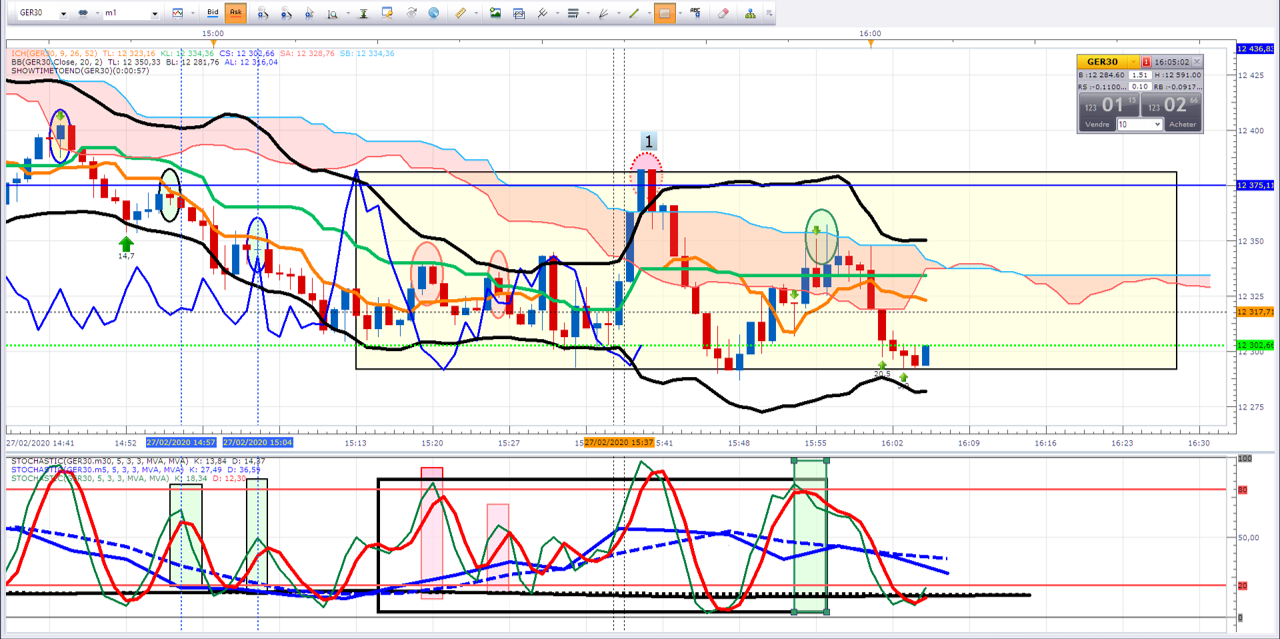
Task: Click the magnifier zoom tool icon
Action: tap(332, 13)
